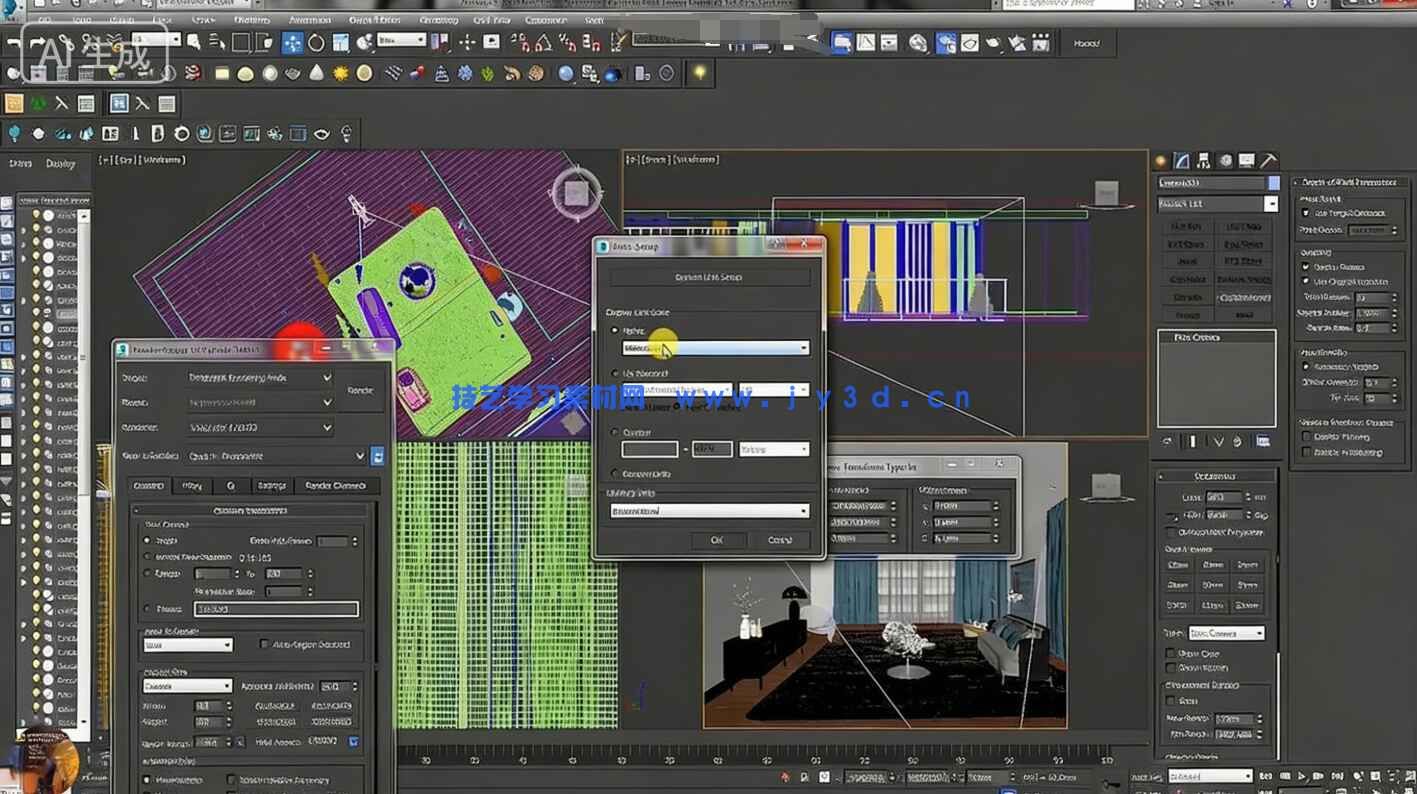Screen dimensions: 1417x794
Task: Open Select by Name on the toolbar
Action: click(x=216, y=42)
